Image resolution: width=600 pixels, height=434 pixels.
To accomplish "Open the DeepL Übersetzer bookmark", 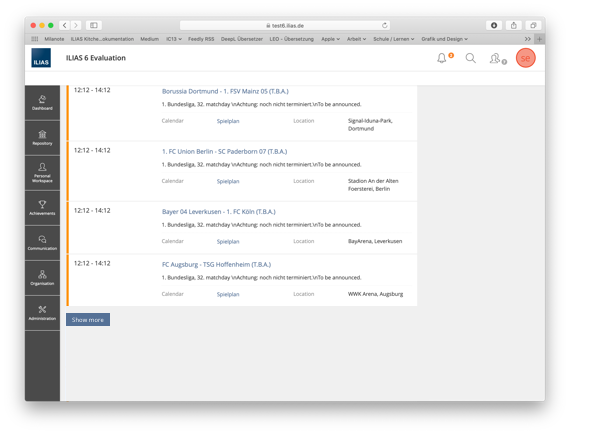I will coord(242,39).
